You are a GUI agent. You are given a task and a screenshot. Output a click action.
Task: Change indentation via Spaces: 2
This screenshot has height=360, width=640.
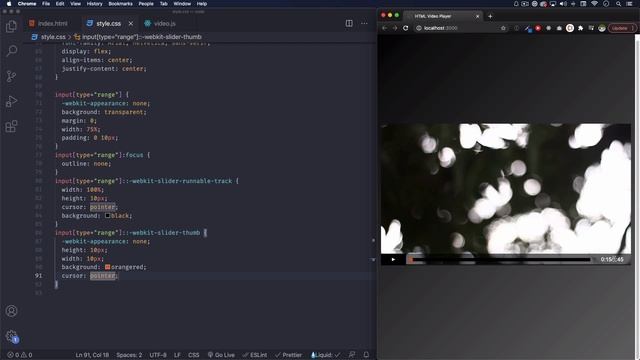[x=129, y=355]
